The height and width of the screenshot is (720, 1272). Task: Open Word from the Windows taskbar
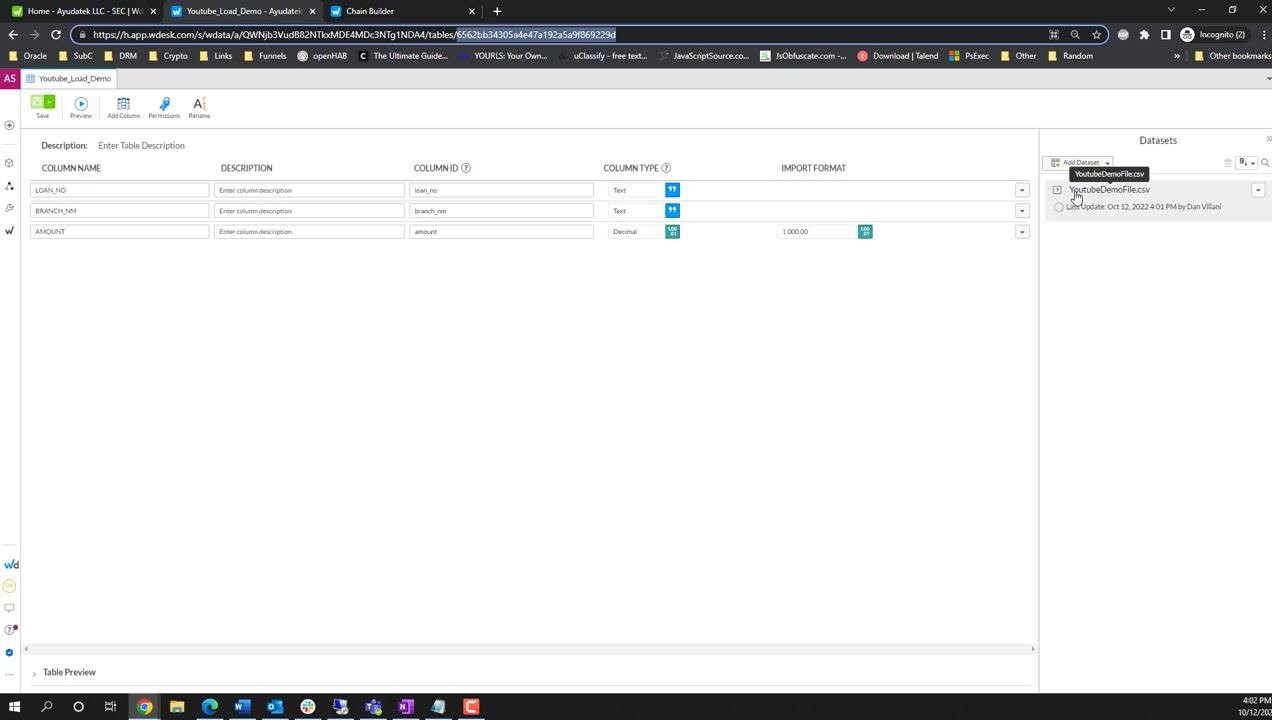[241, 707]
